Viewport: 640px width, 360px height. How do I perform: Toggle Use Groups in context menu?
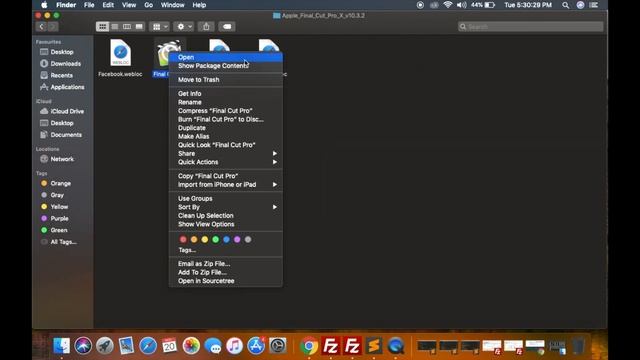226,198
